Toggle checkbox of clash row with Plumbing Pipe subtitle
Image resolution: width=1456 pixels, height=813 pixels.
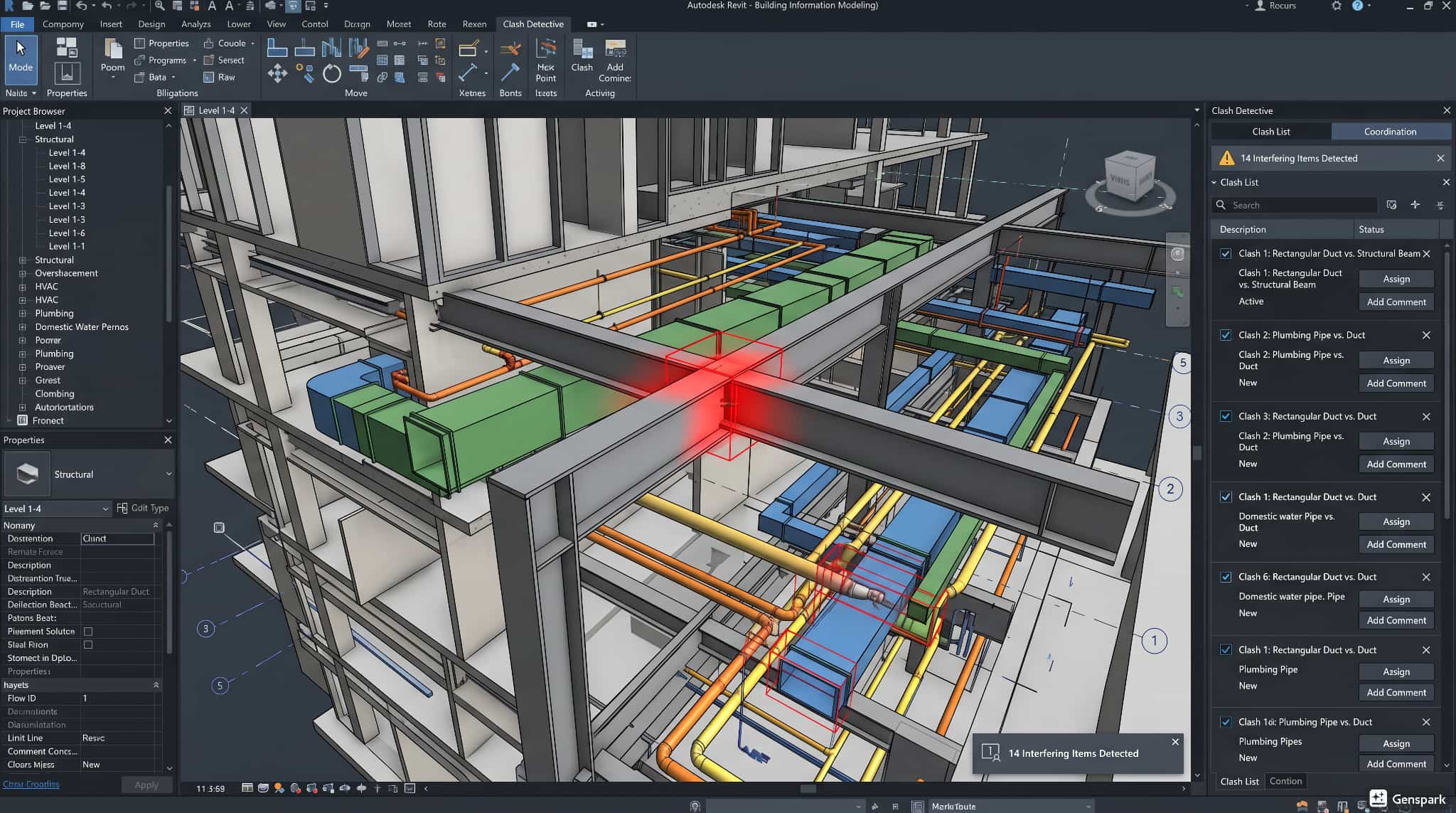[1226, 650]
